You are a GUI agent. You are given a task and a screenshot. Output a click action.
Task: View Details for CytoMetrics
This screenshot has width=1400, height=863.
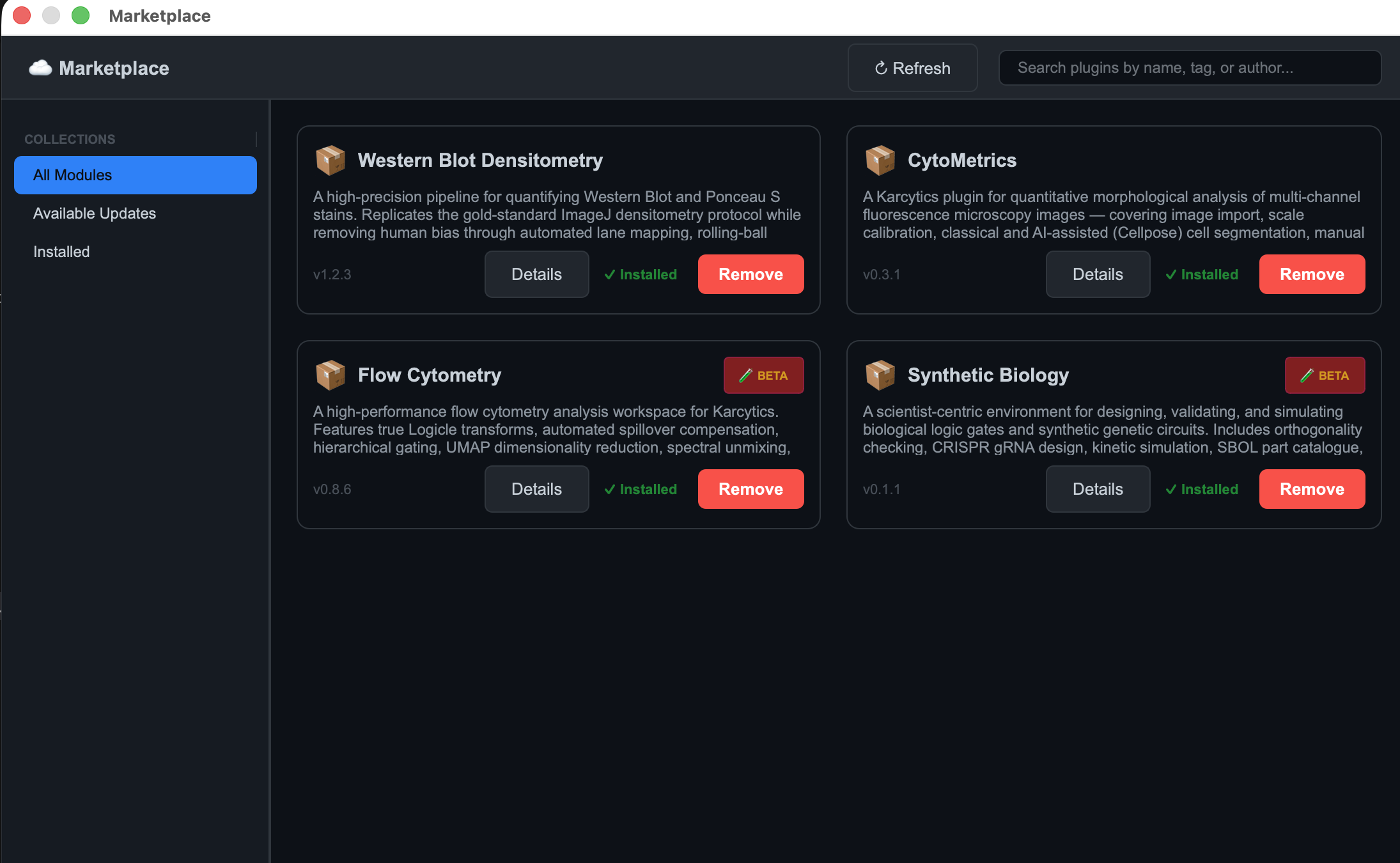tap(1098, 274)
